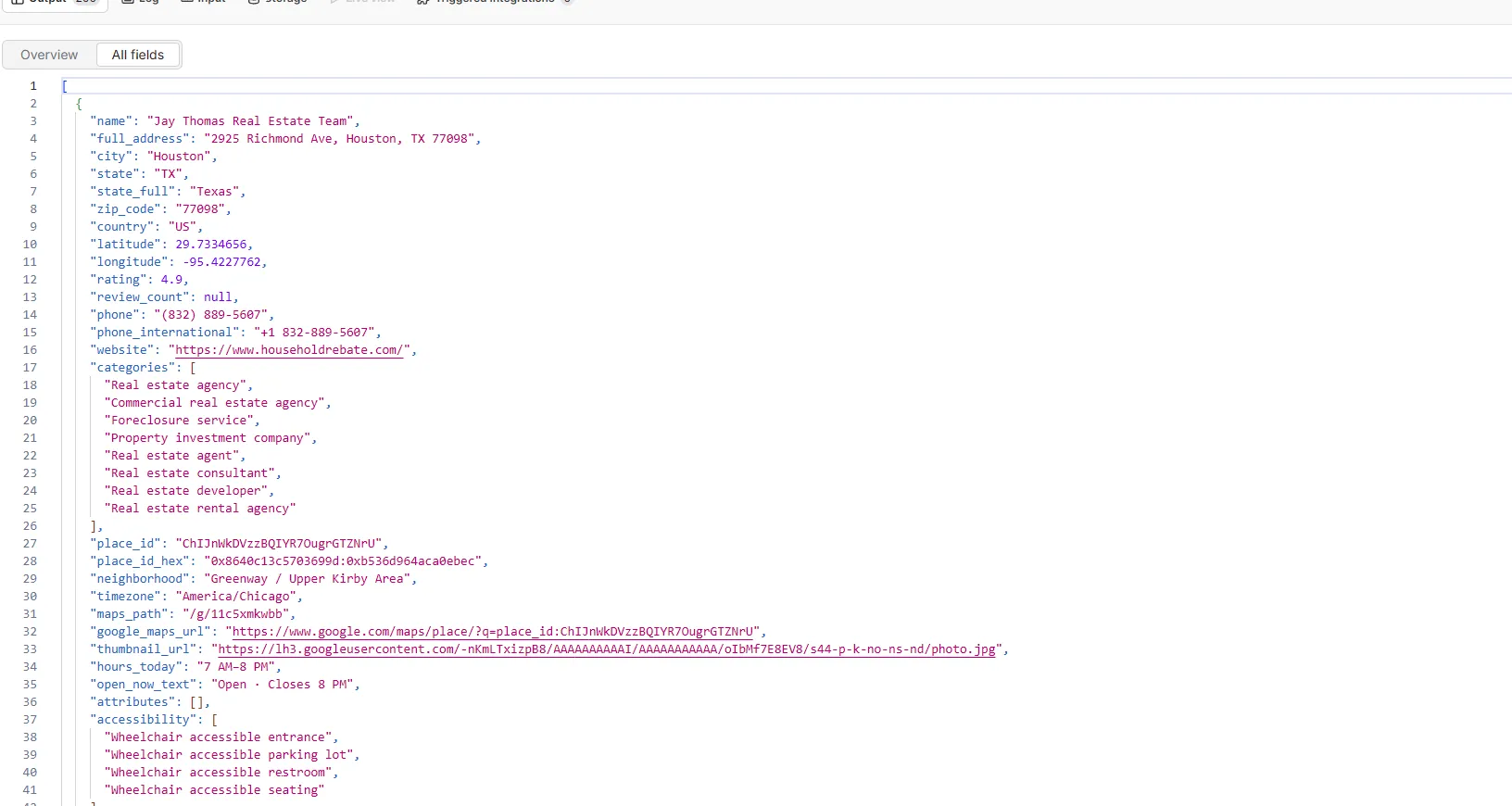Click the "city": "Houston" line
1512x806 pixels.
[154, 157]
